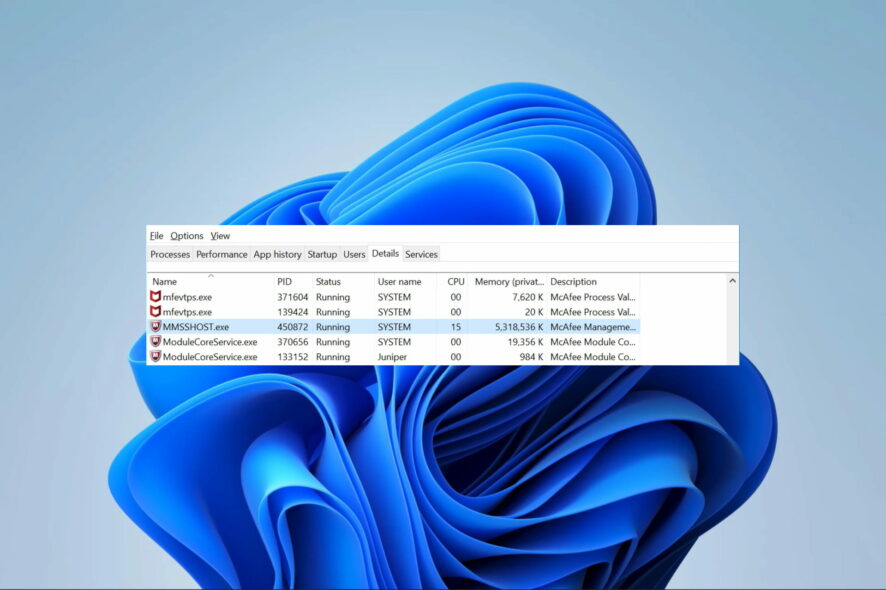Switch to the Processes tab
This screenshot has height=590, width=886.
point(170,254)
